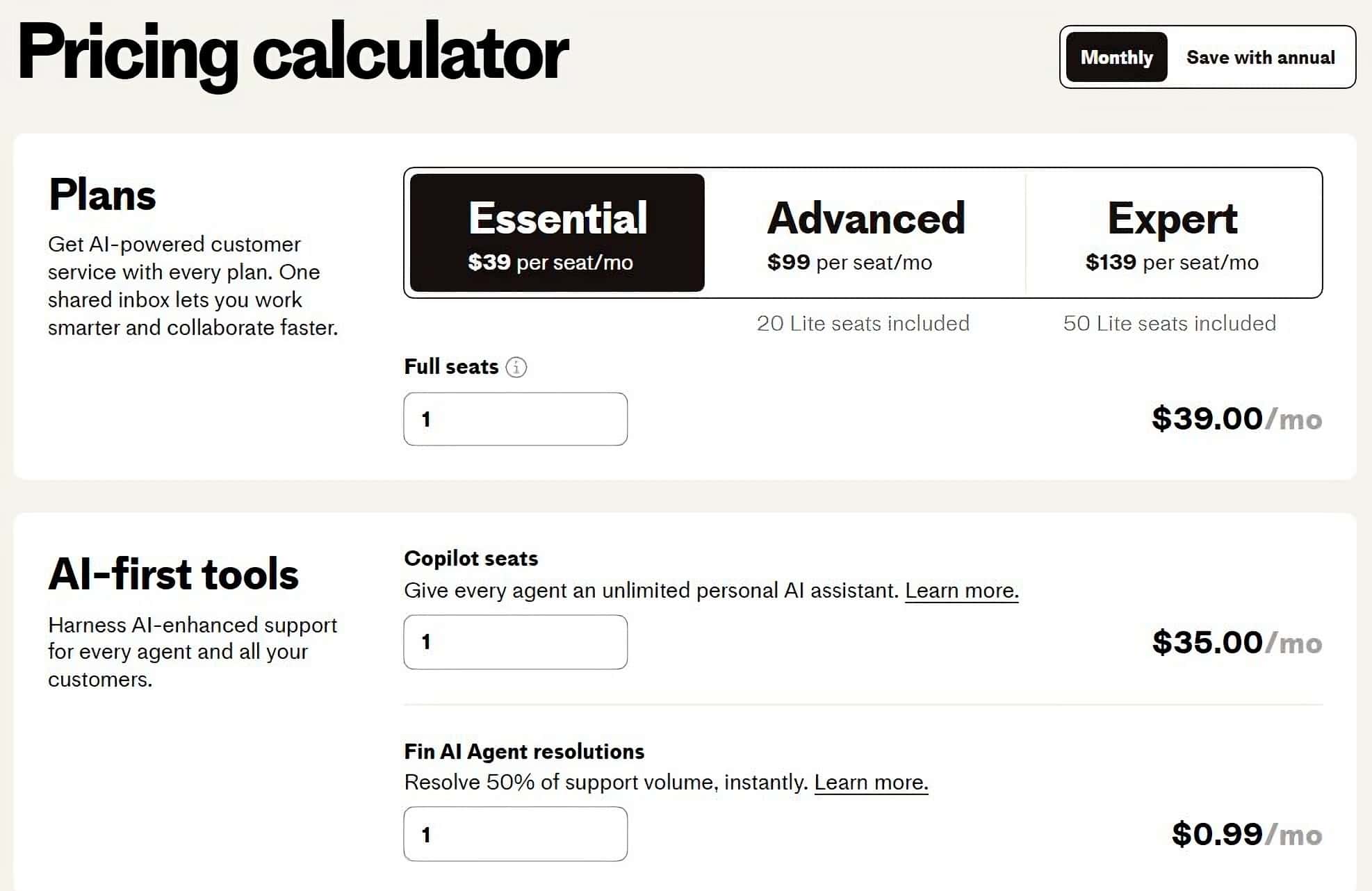Focus the Full seats number field
Image resolution: width=1372 pixels, height=891 pixels.
pyautogui.click(x=516, y=419)
